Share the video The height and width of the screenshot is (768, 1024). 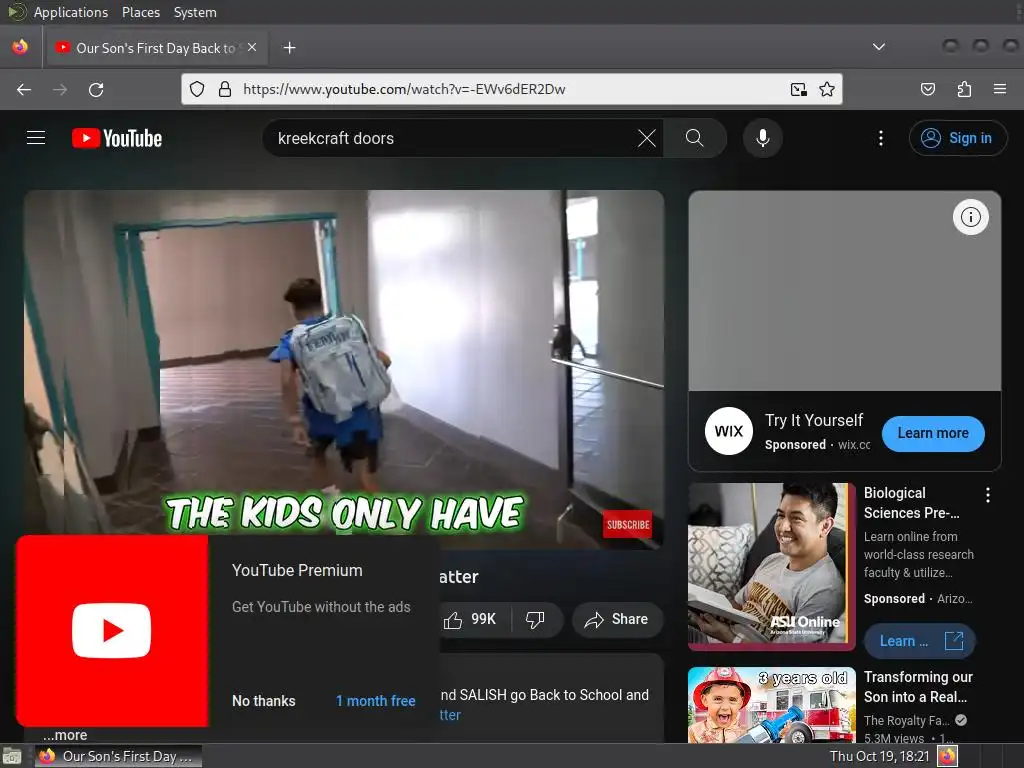(x=617, y=619)
